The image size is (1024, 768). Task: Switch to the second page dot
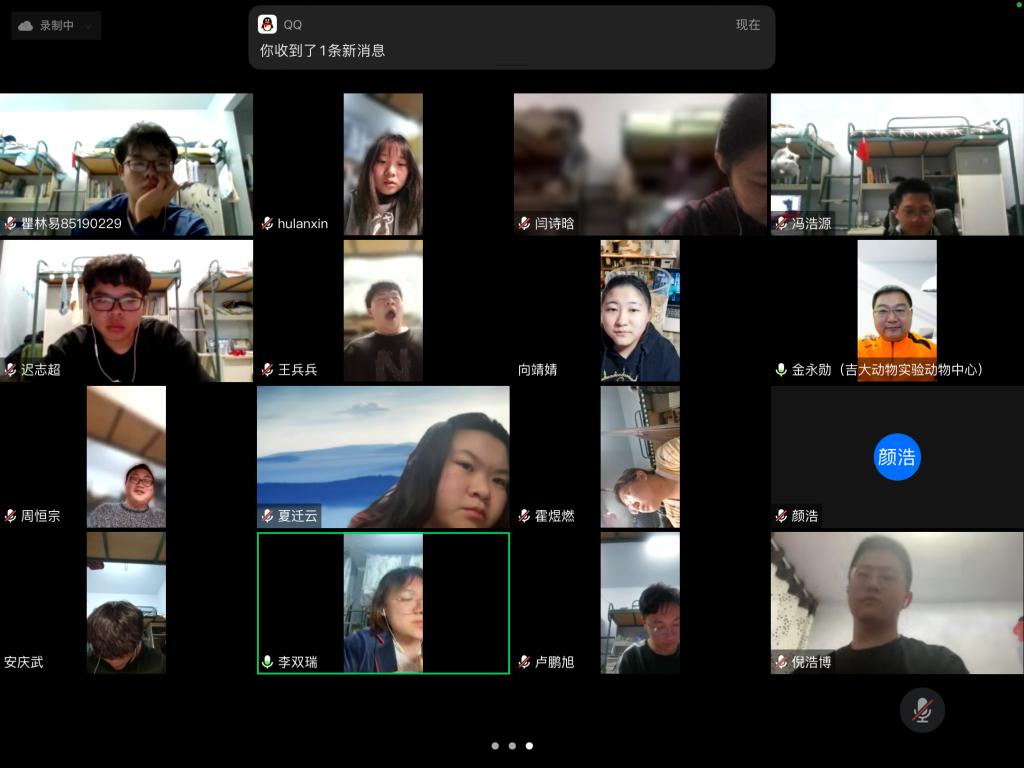(x=512, y=746)
